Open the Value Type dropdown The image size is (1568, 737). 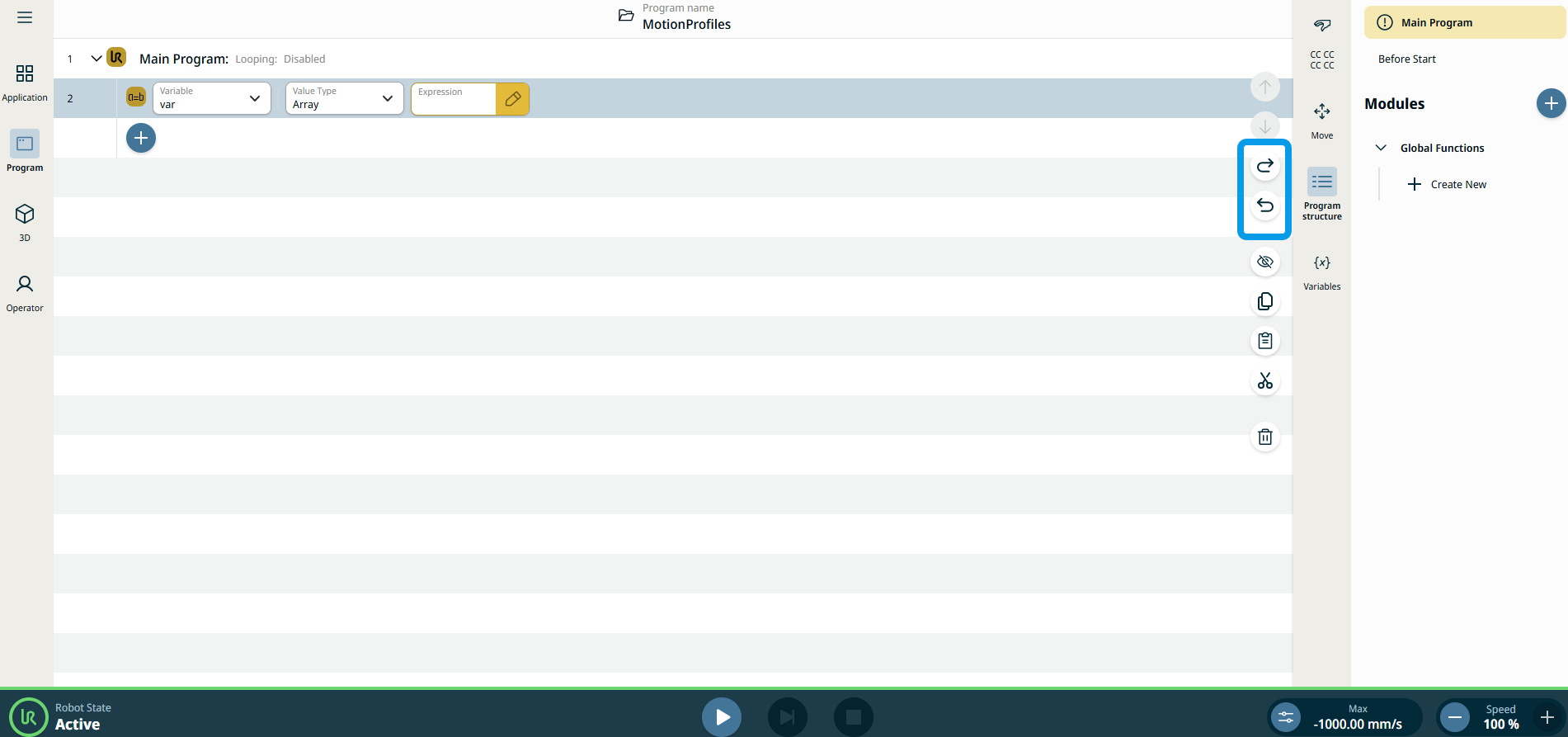344,98
